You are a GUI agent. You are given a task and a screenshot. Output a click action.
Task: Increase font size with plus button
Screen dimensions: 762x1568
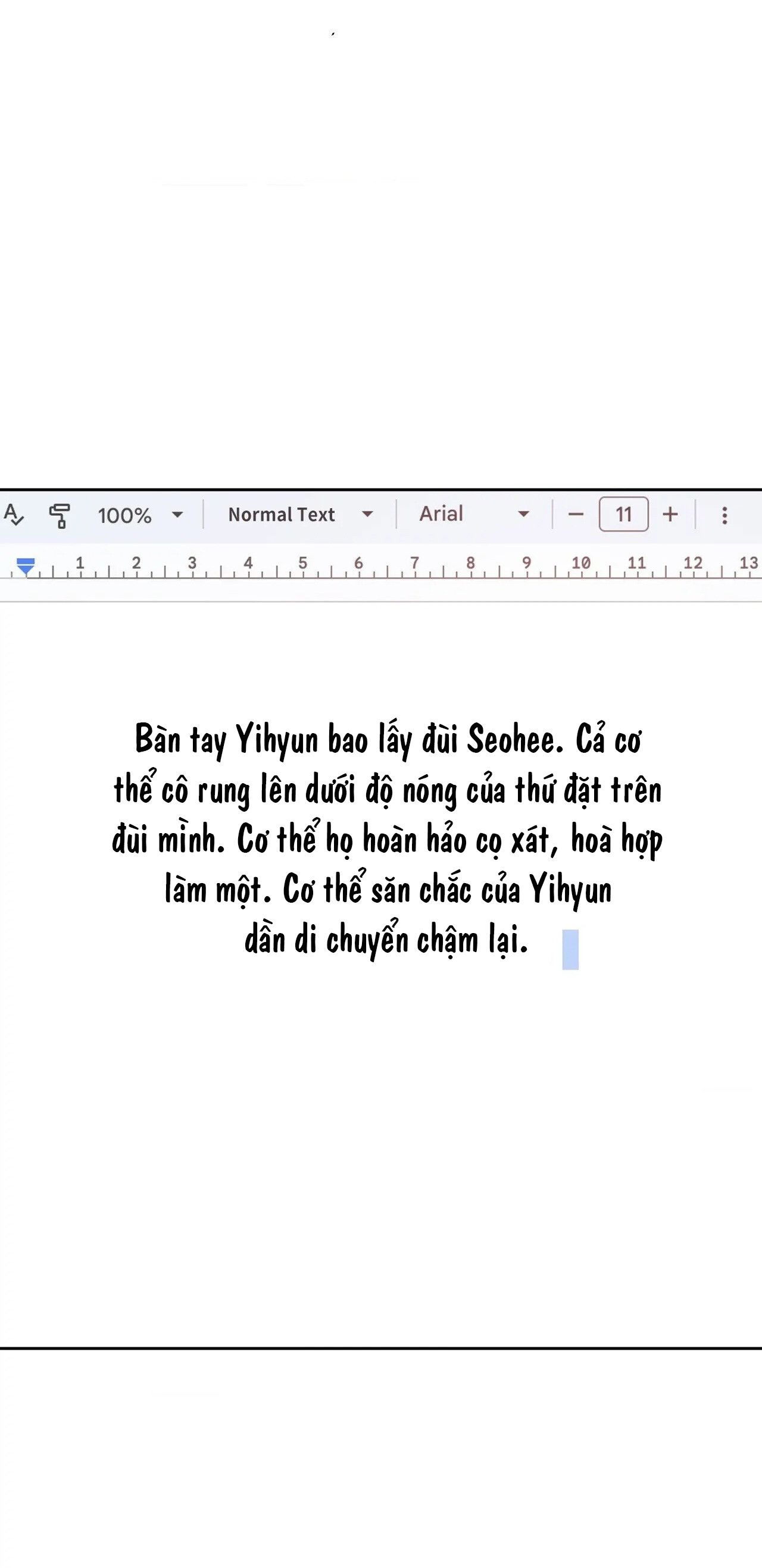tap(670, 514)
